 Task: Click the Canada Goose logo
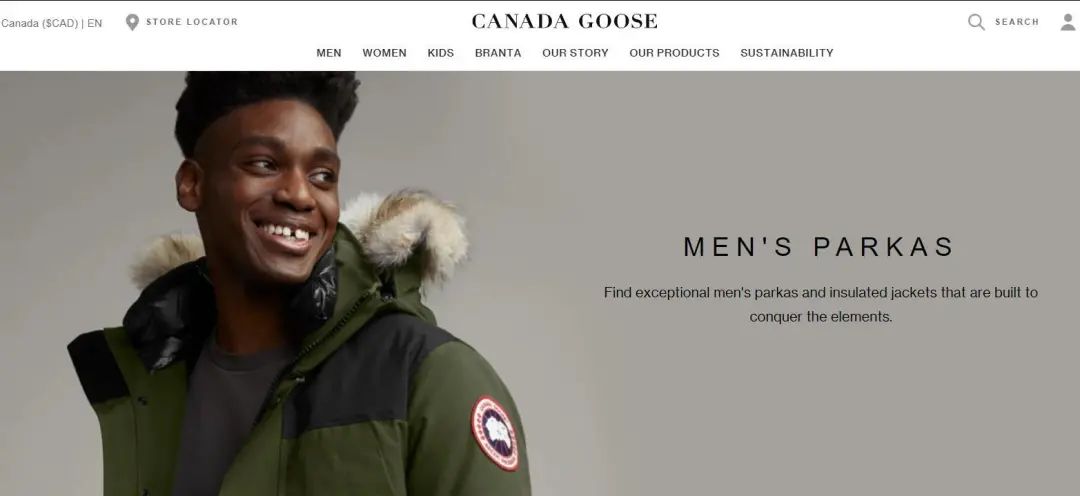[564, 21]
